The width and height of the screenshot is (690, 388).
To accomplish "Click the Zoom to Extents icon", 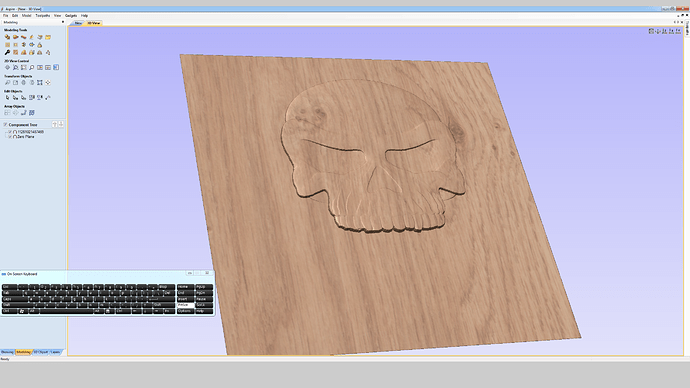I will coord(24,67).
